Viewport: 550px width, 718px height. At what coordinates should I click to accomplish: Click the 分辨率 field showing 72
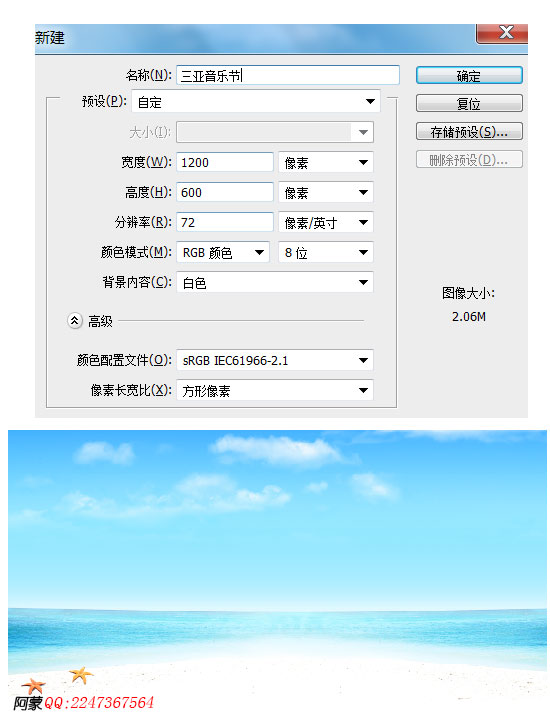click(224, 223)
